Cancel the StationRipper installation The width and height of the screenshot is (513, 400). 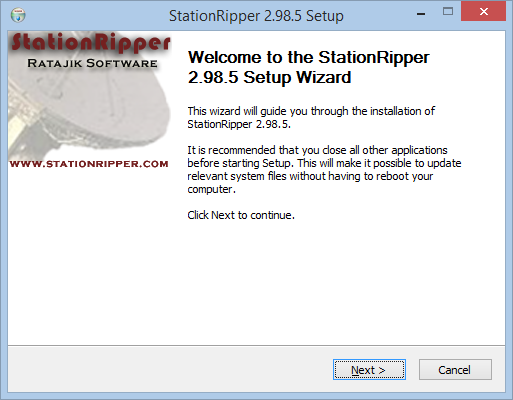point(455,369)
